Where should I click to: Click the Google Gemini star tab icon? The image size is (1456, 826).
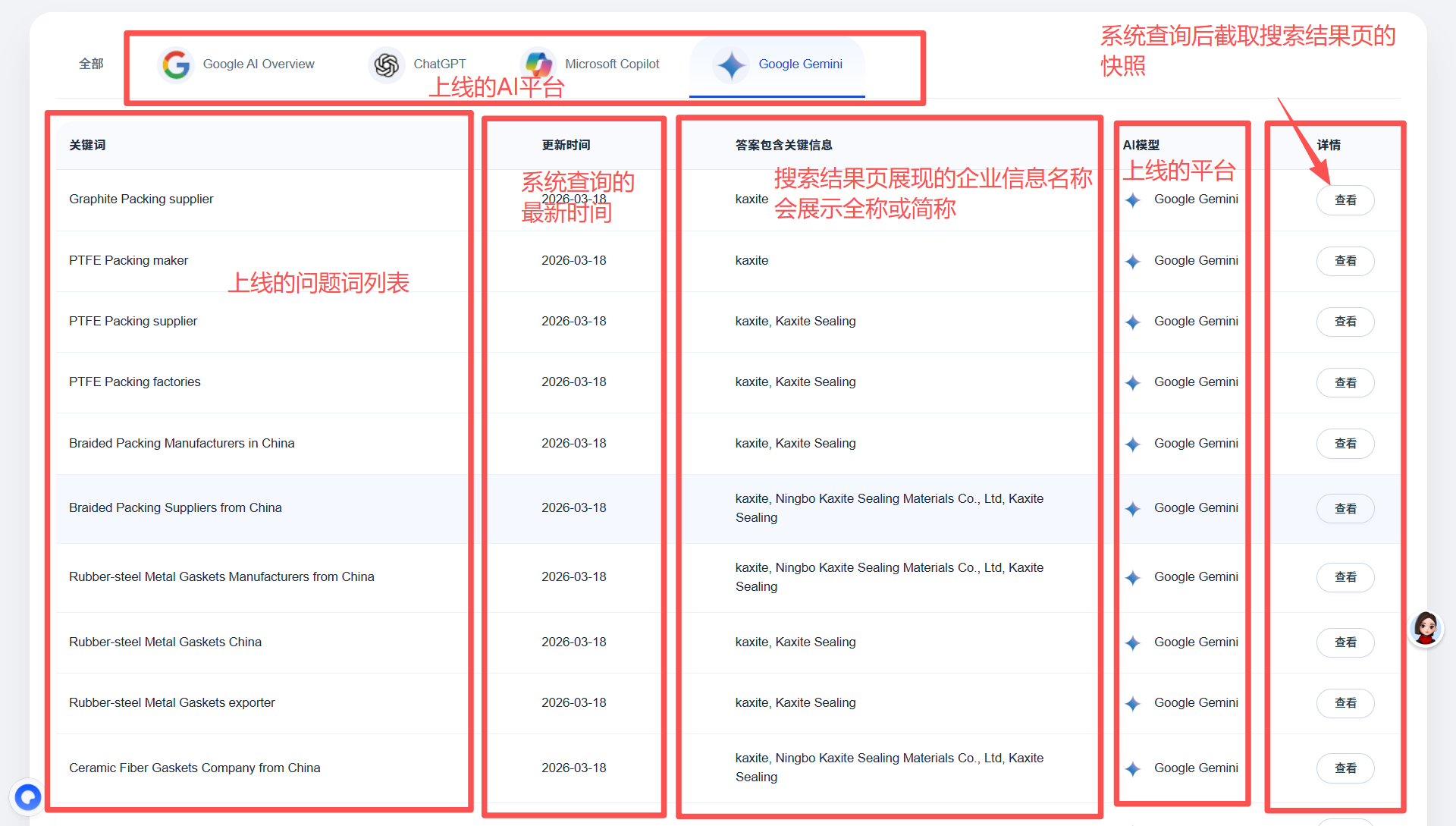coord(731,64)
